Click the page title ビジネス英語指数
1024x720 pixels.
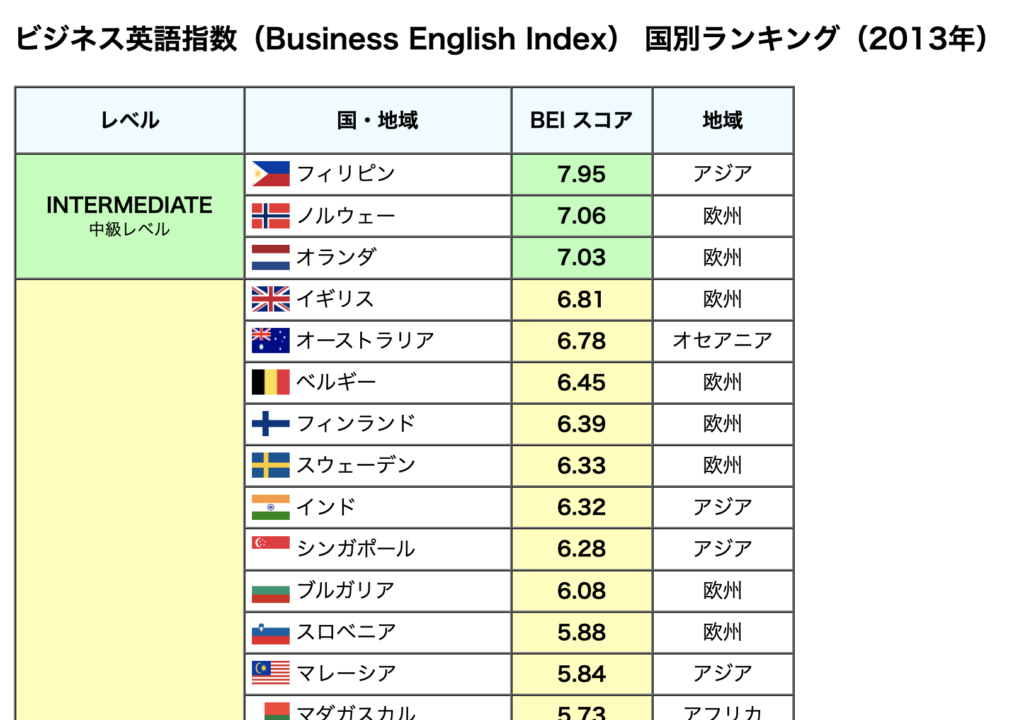coord(126,38)
